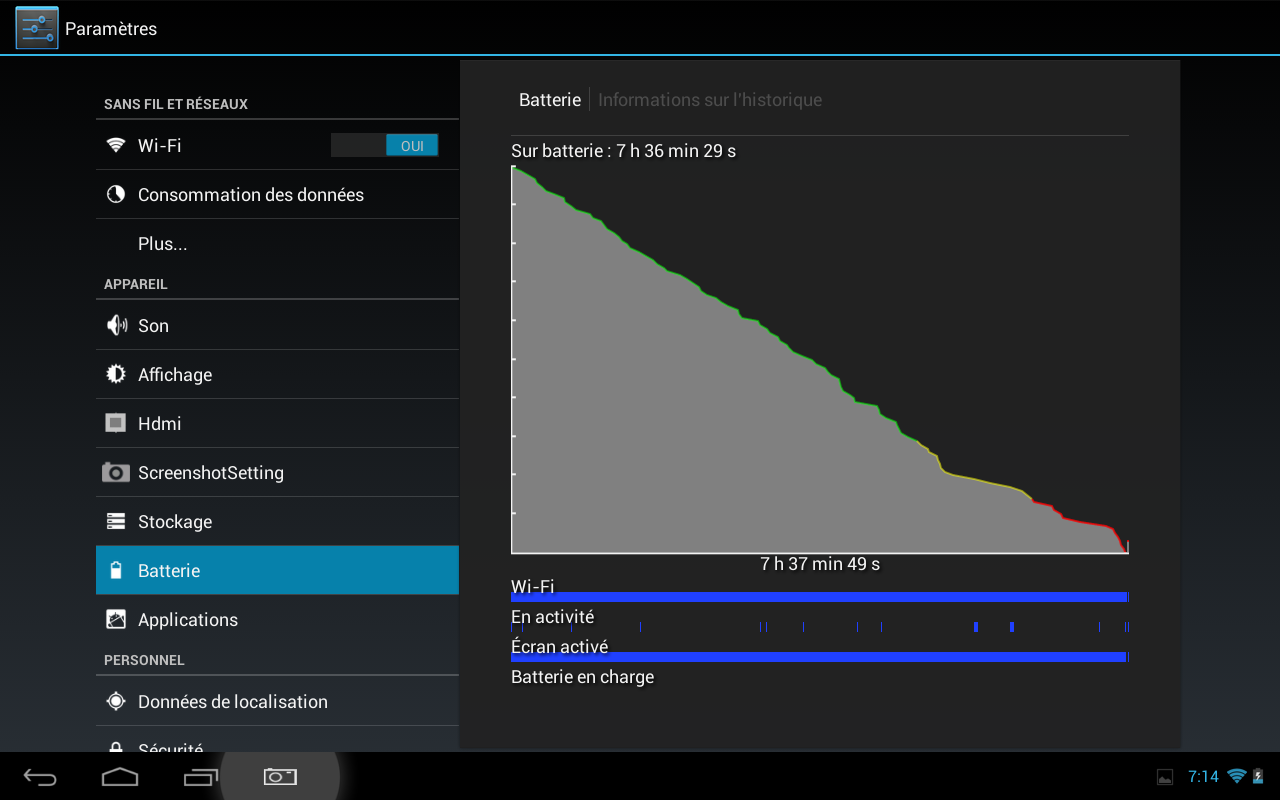Viewport: 1280px width, 800px height.
Task: Tap the screenshot camera button in navigation bar
Action: point(280,776)
